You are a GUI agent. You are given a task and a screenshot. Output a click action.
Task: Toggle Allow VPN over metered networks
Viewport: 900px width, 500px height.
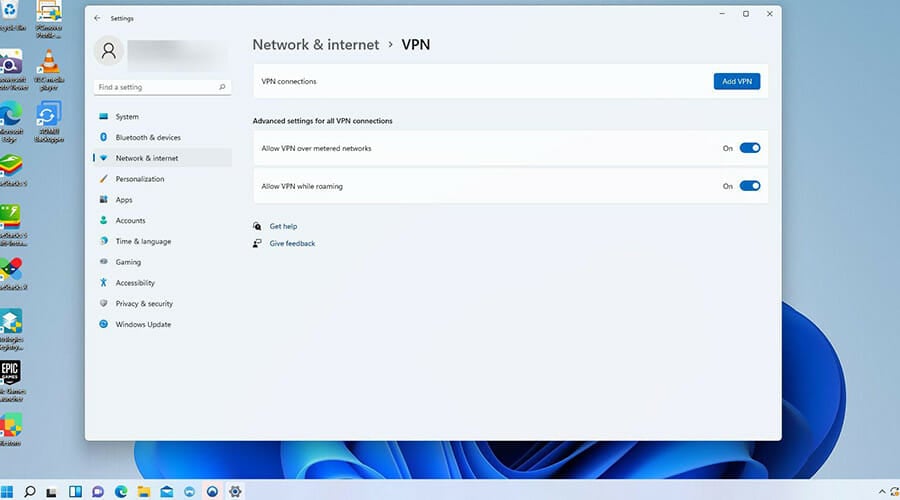(750, 148)
